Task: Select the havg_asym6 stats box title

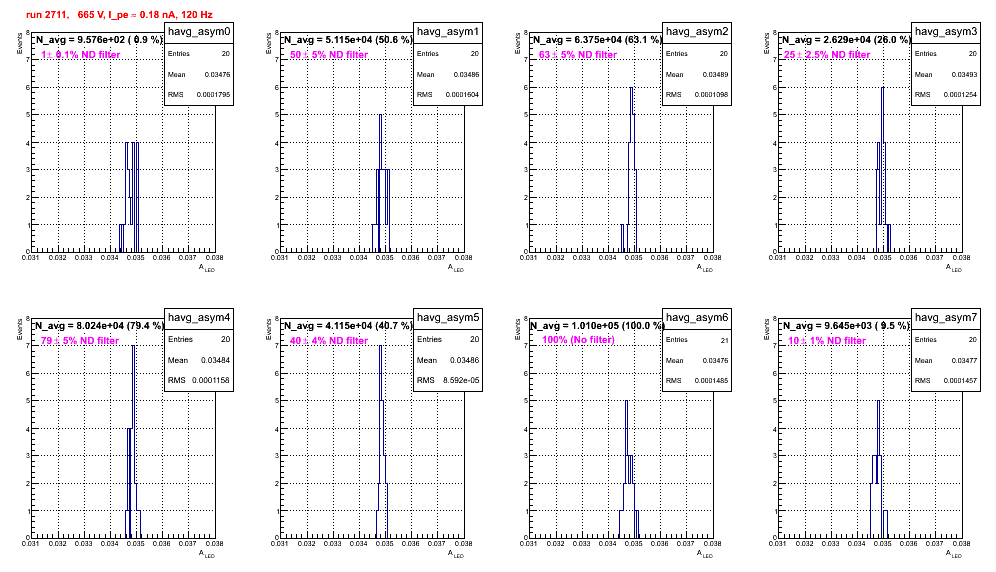Action: [697, 317]
